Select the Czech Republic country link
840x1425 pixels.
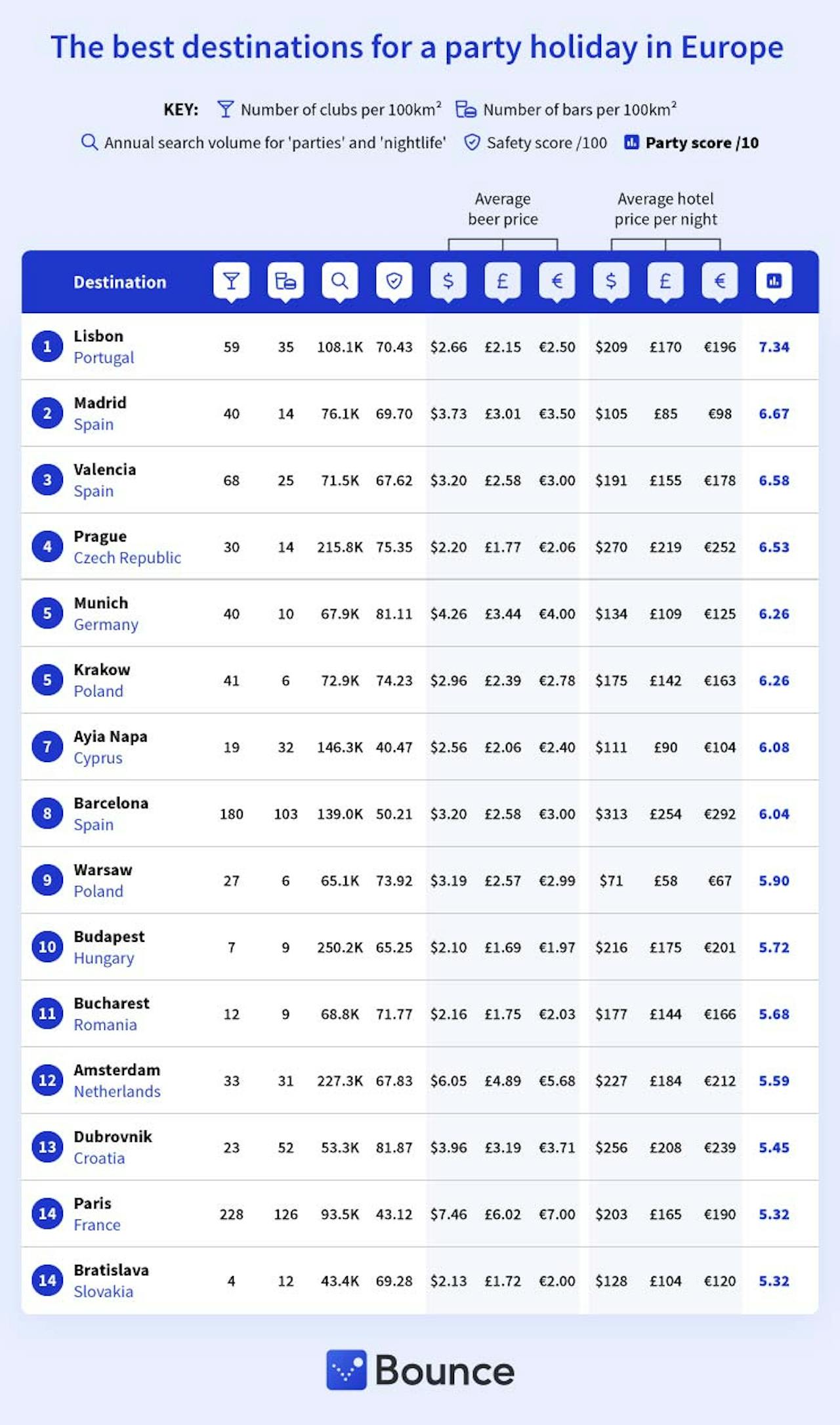point(127,558)
